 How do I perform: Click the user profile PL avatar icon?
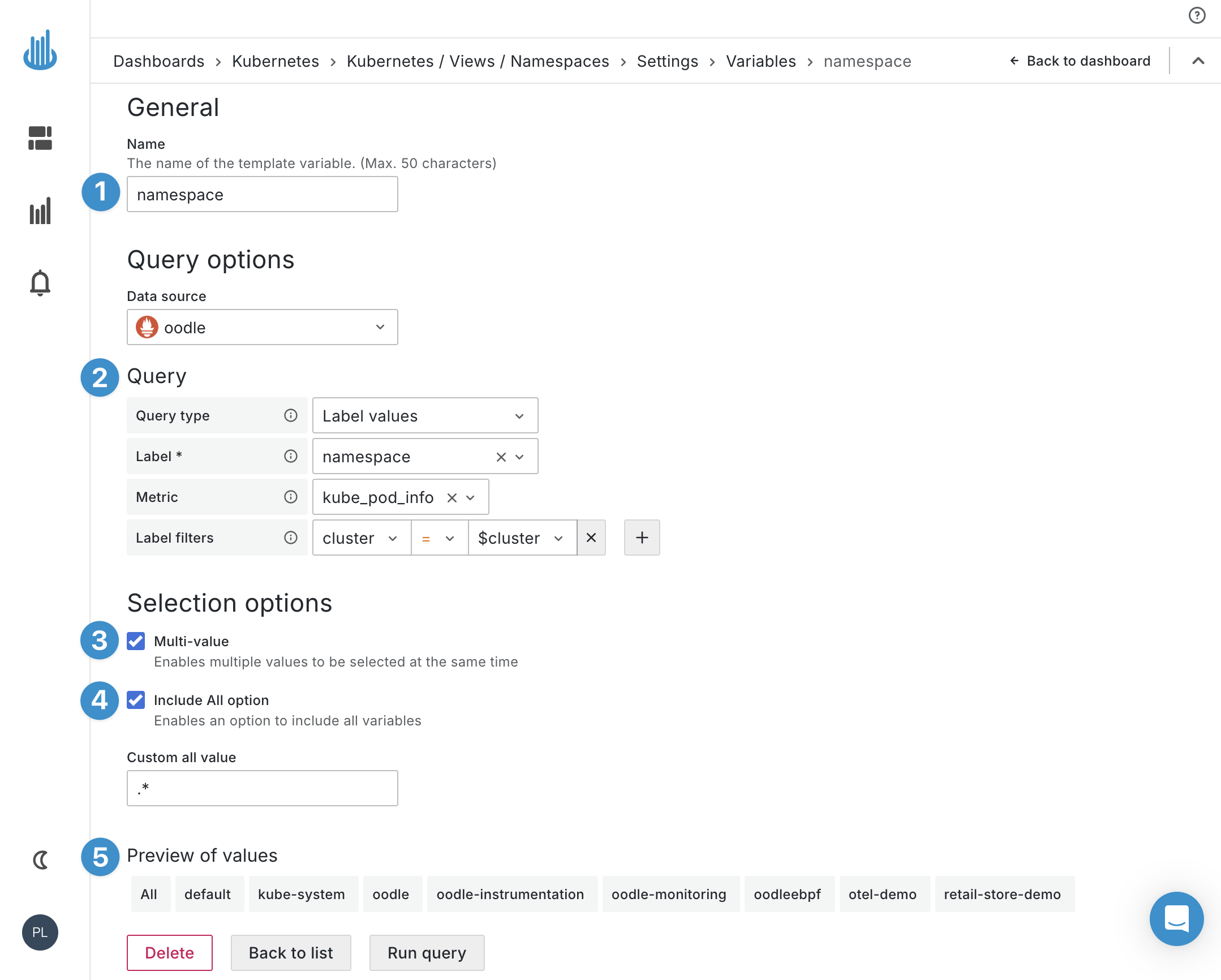(x=40, y=932)
